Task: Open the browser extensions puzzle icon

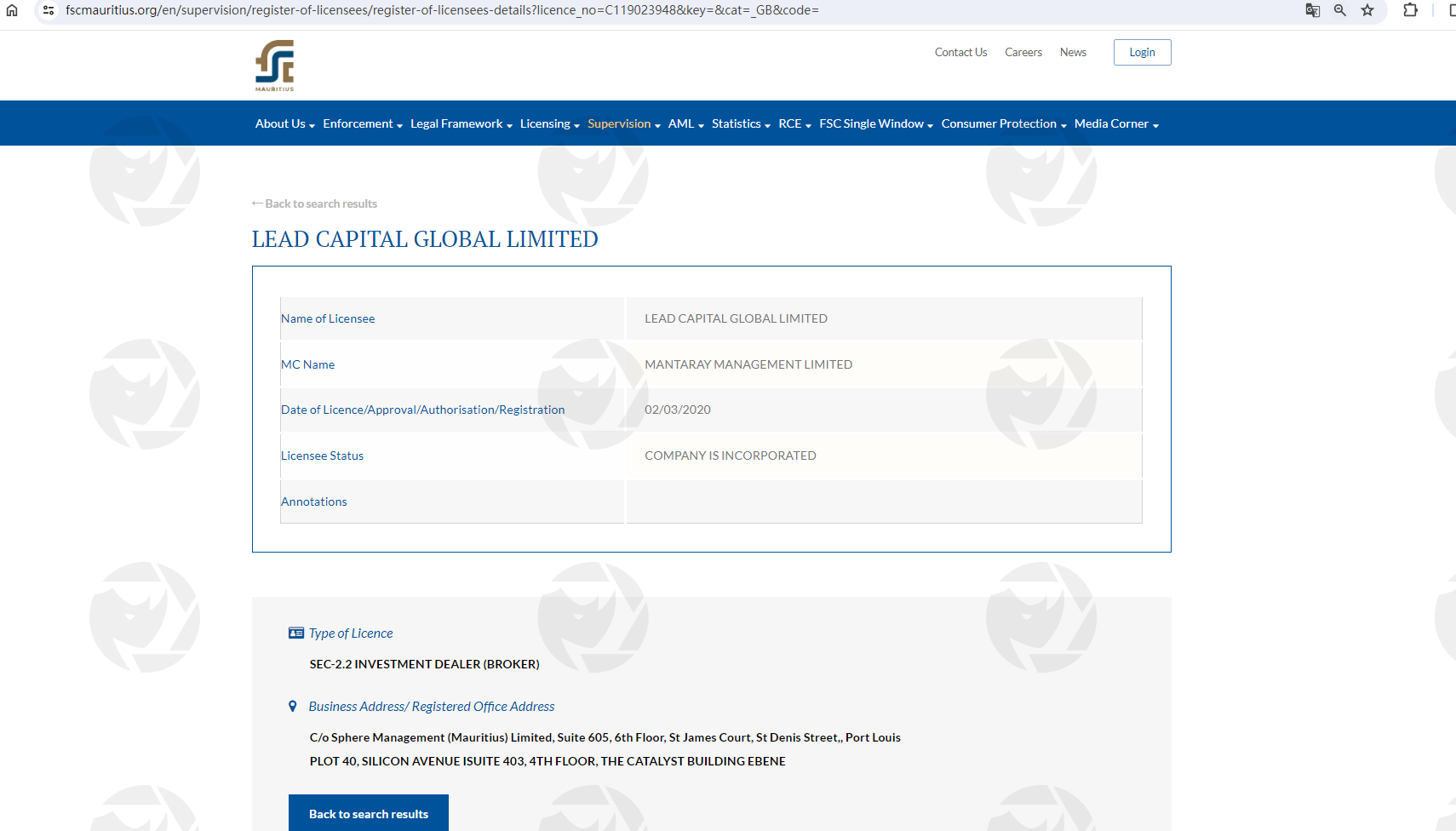Action: [1410, 10]
